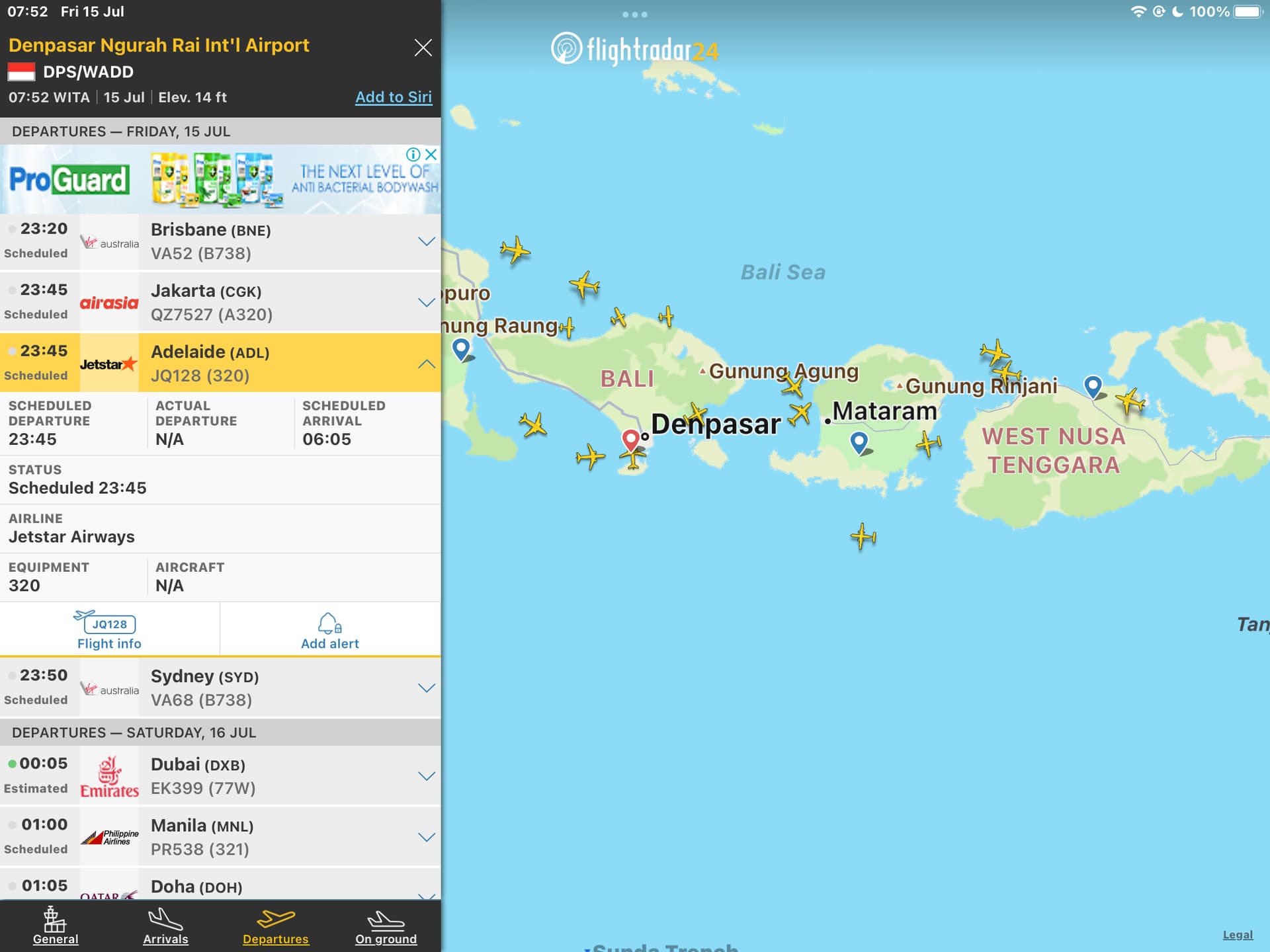Expand Brisbane VA52 flight details
Screen dimensions: 1270x952
[426, 241]
